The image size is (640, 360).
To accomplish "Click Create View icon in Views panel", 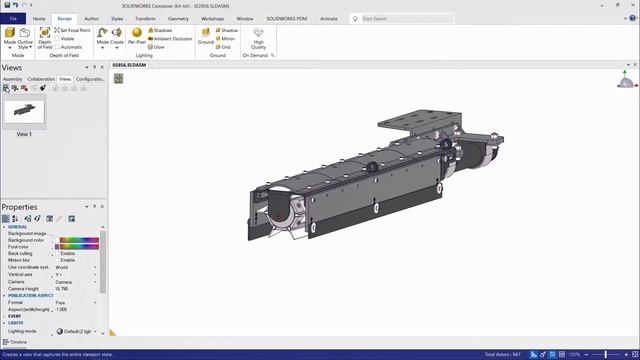I will pyautogui.click(x=6, y=88).
